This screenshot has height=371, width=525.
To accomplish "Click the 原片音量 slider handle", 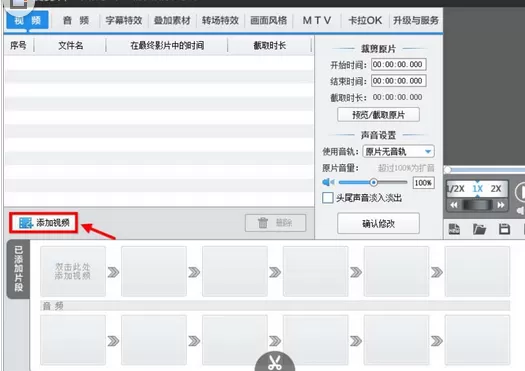I will (374, 182).
